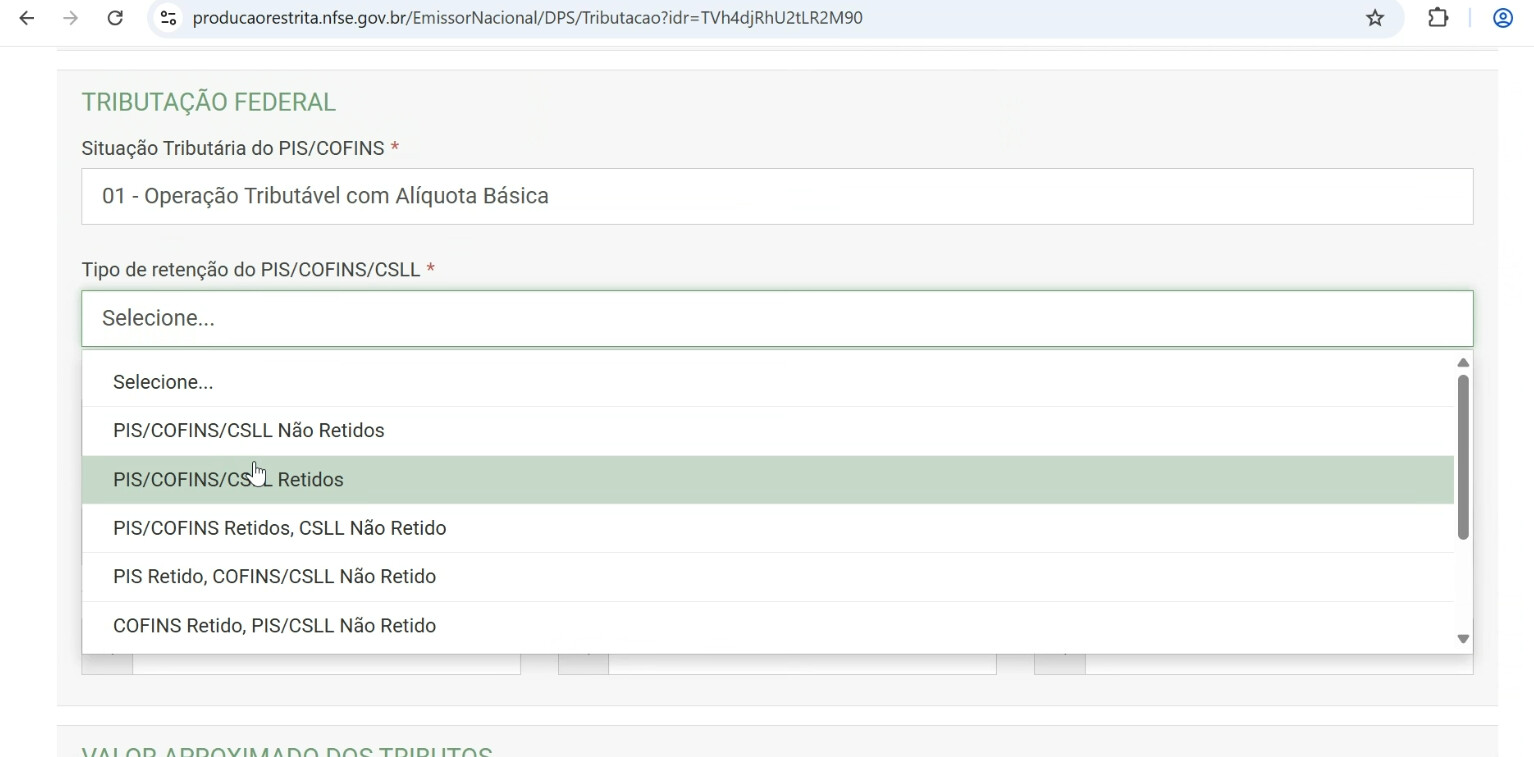Image resolution: width=1534 pixels, height=757 pixels.
Task: Click the browser address bar URL
Action: pos(527,18)
